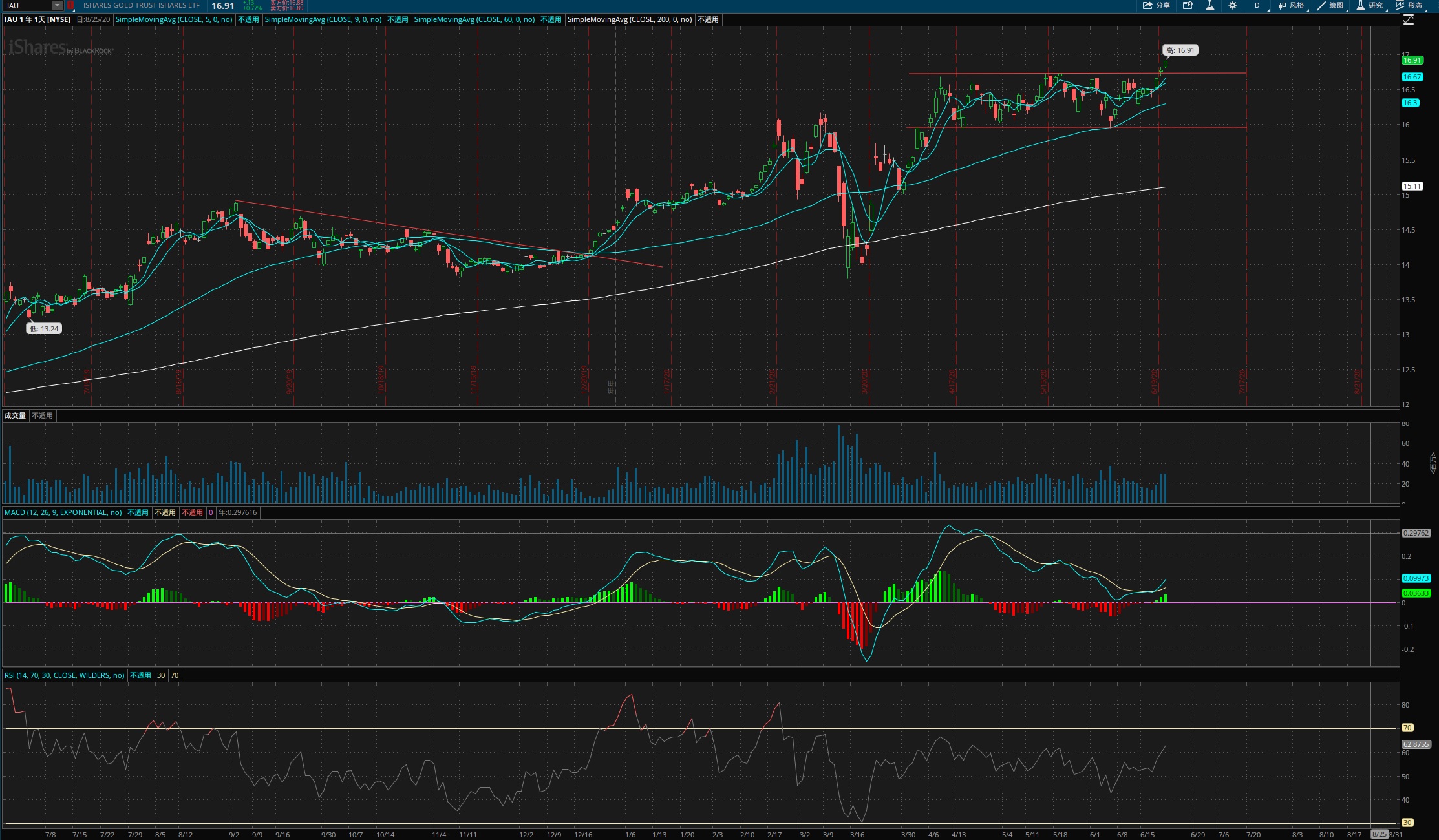Click the 0.09973 MACD value axis tag

click(x=1416, y=578)
